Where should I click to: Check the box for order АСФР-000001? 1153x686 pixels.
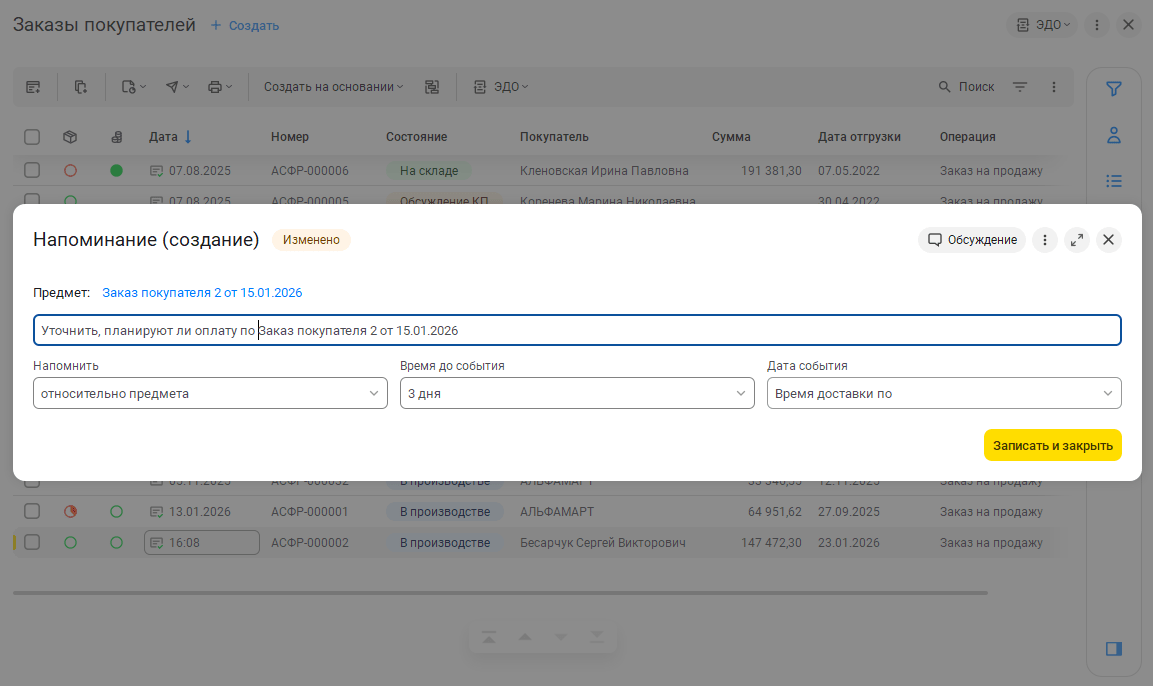point(32,512)
